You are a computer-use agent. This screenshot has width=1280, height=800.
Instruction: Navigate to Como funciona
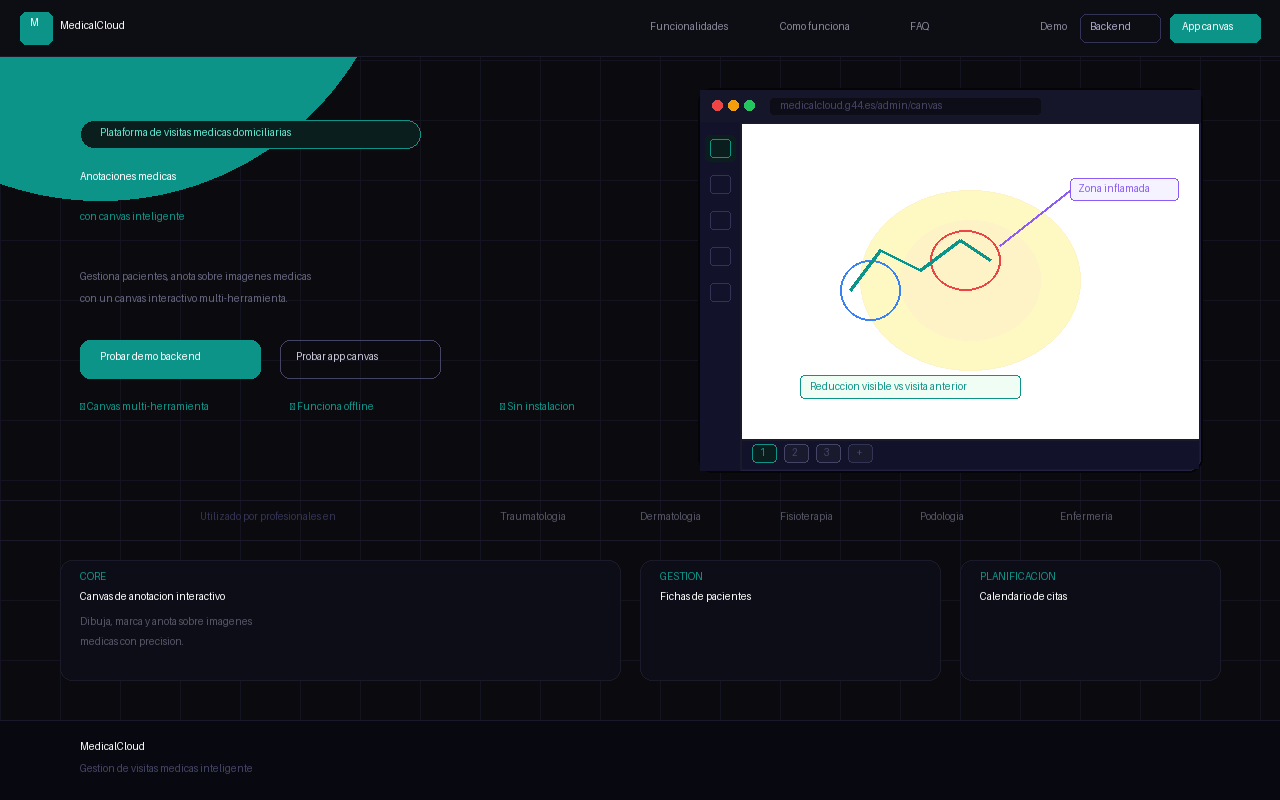[x=814, y=27]
